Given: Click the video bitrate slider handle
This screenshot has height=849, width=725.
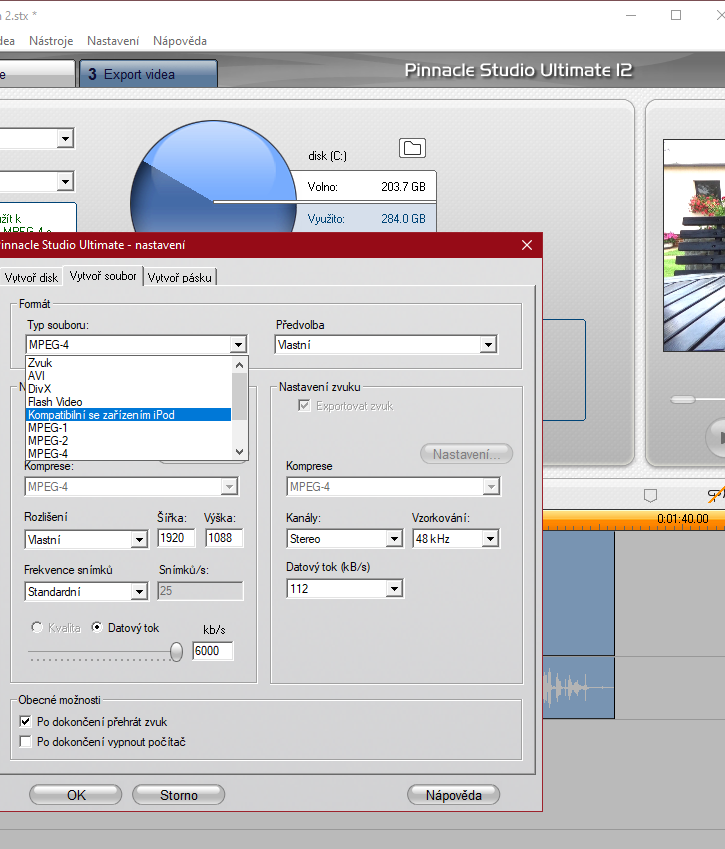Looking at the screenshot, I should coord(177,651).
